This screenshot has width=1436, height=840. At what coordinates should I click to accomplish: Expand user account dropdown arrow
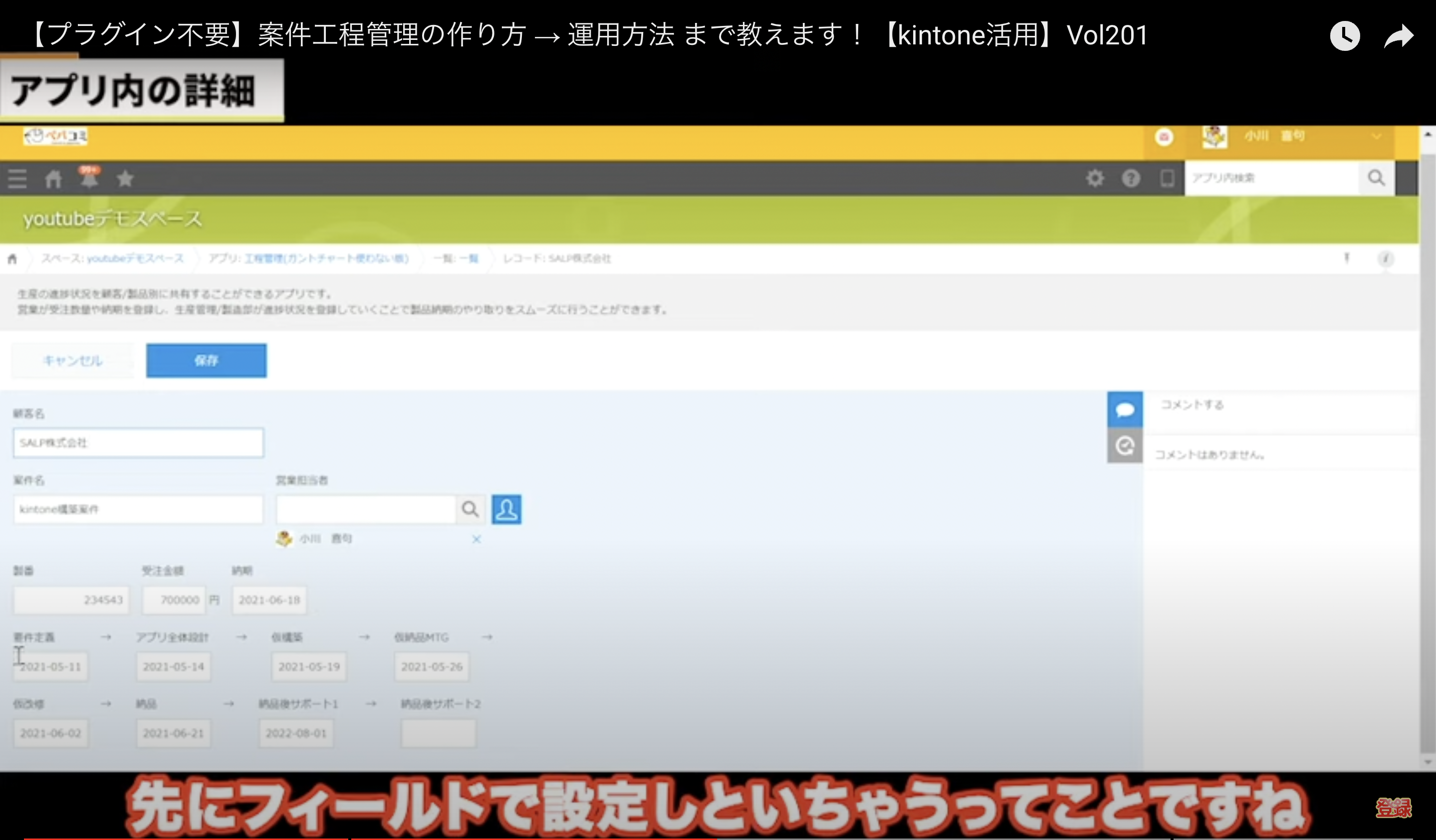tap(1376, 137)
